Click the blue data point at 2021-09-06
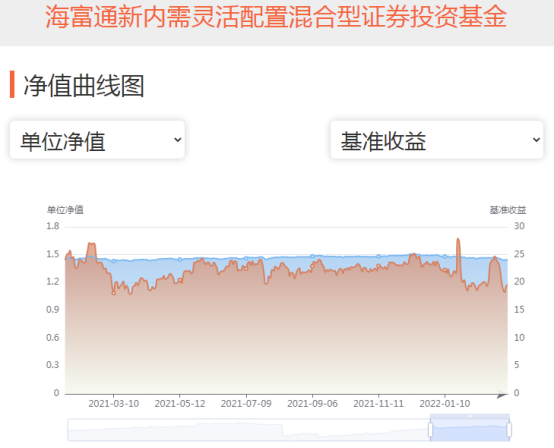 (312, 257)
